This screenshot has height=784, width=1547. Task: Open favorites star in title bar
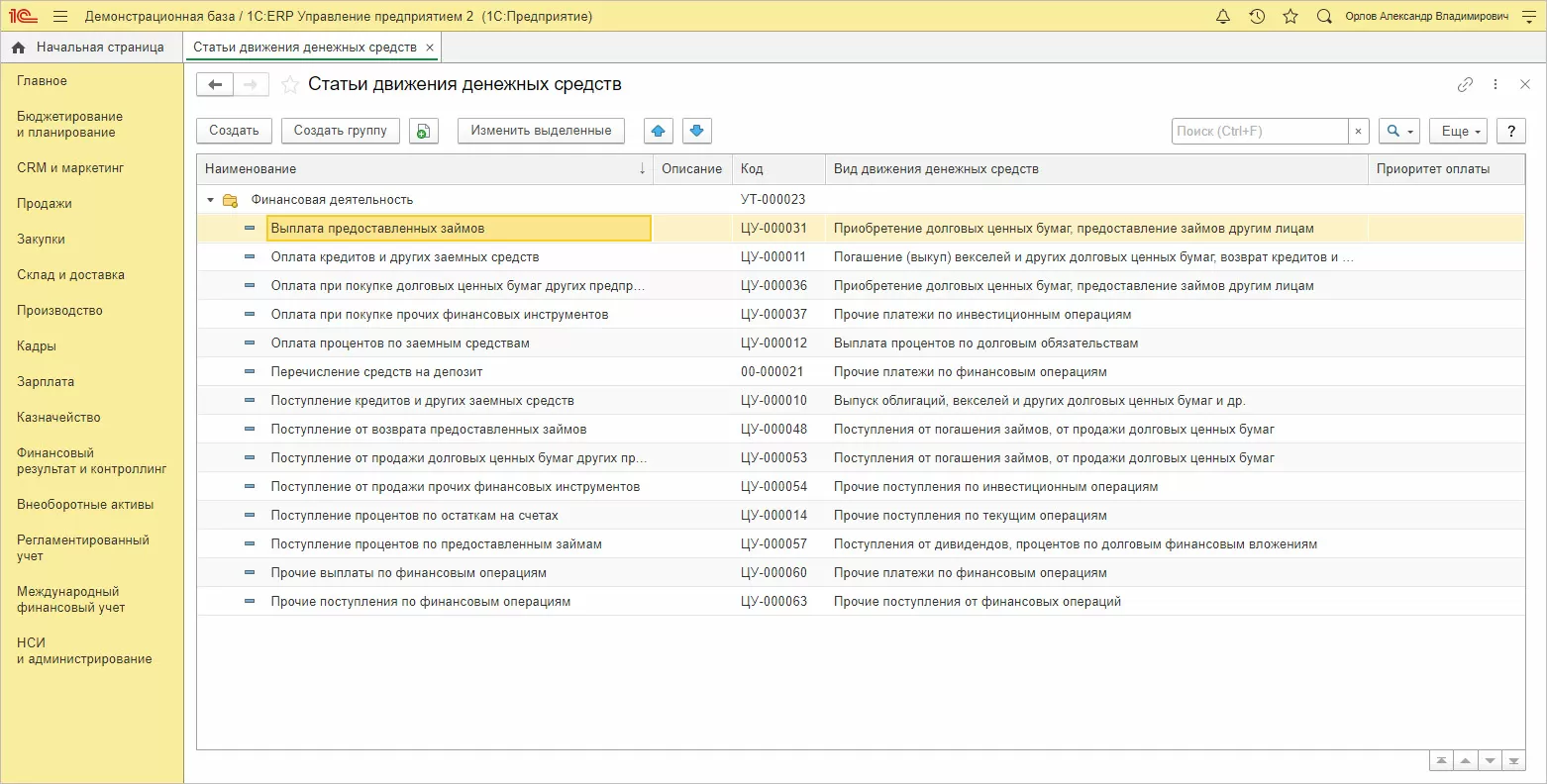click(x=1289, y=17)
